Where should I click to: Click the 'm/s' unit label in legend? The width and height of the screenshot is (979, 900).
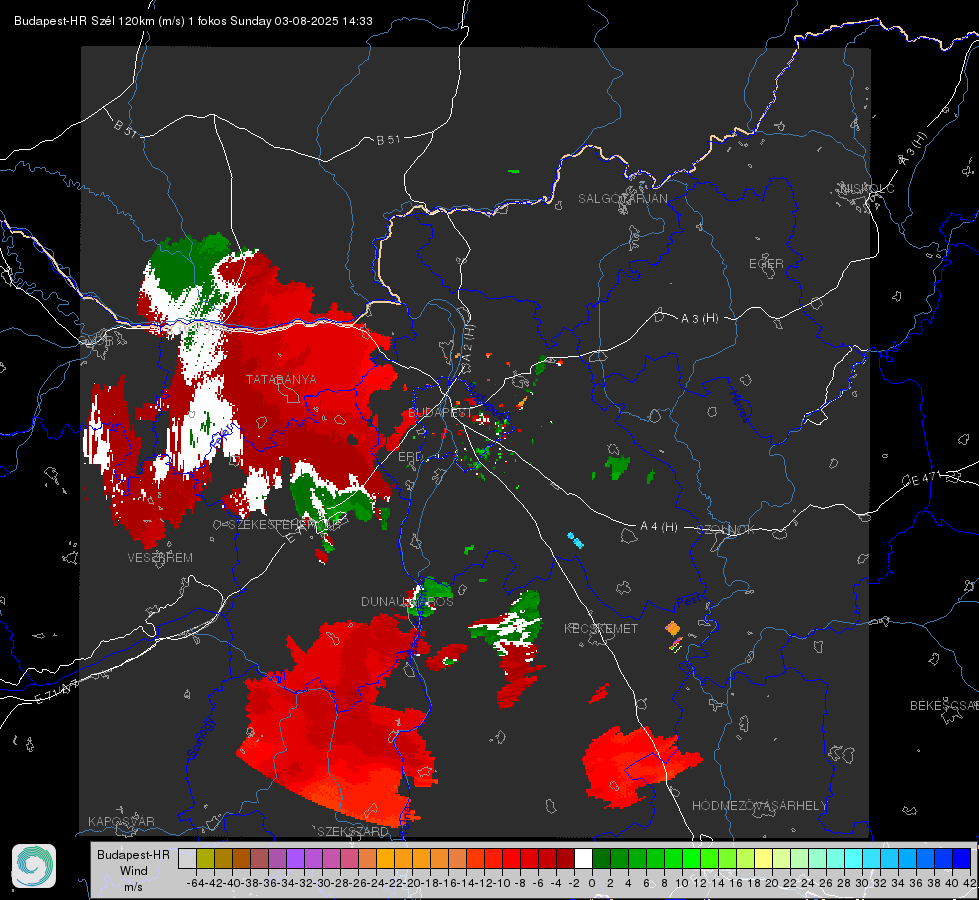(x=133, y=887)
